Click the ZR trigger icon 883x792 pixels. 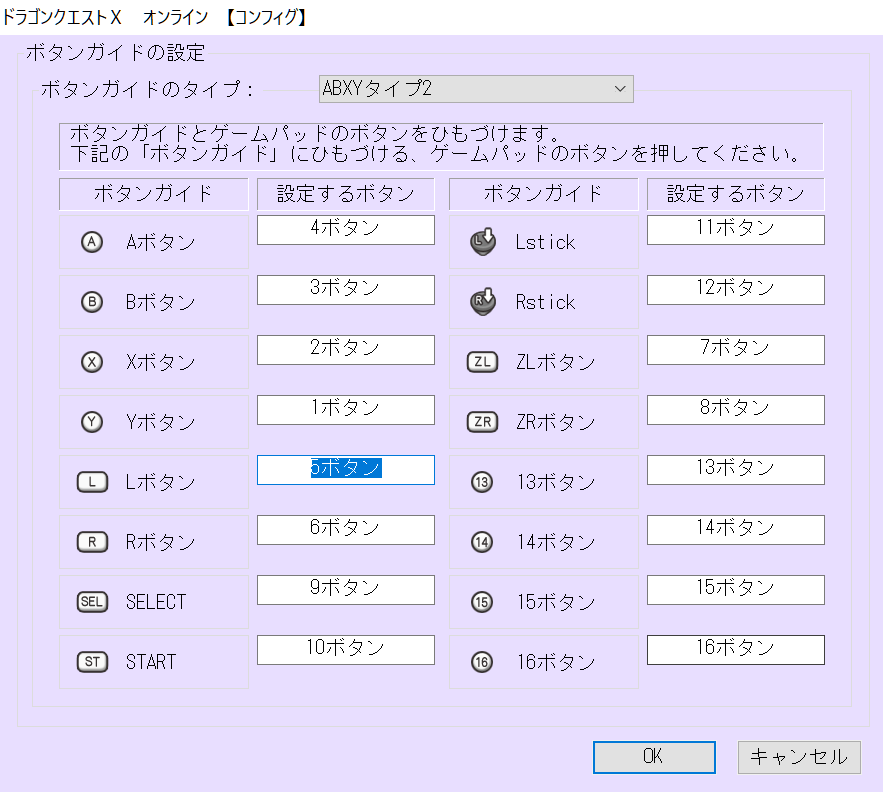pos(483,422)
